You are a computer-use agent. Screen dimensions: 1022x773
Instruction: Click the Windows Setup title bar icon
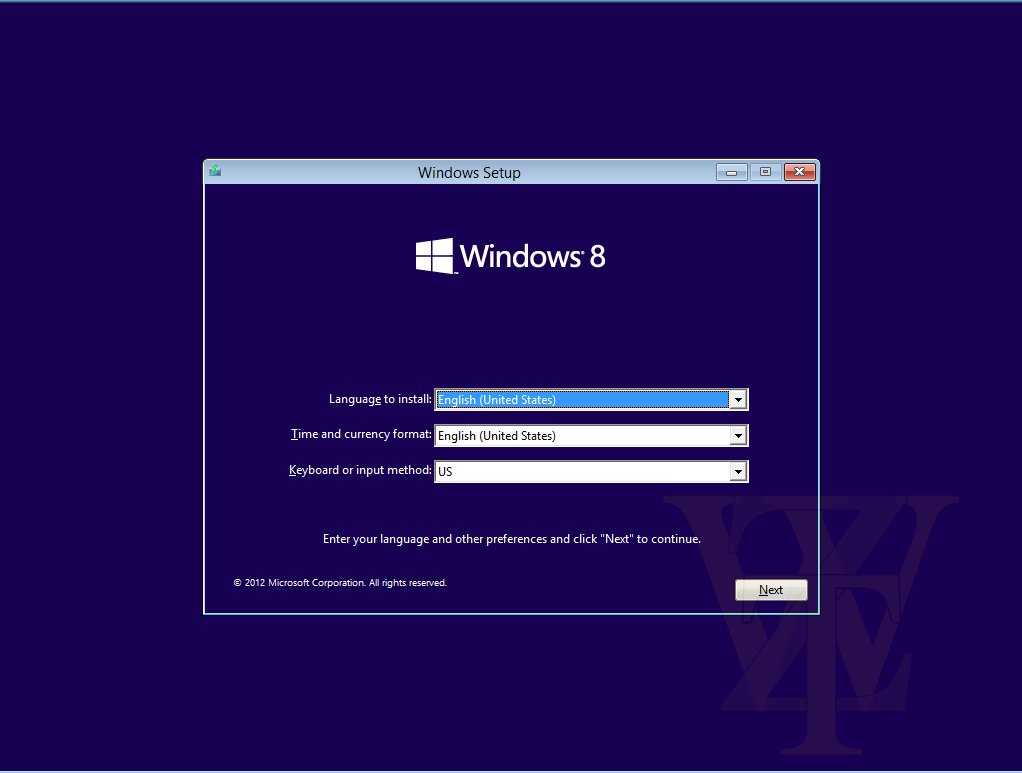coord(215,171)
